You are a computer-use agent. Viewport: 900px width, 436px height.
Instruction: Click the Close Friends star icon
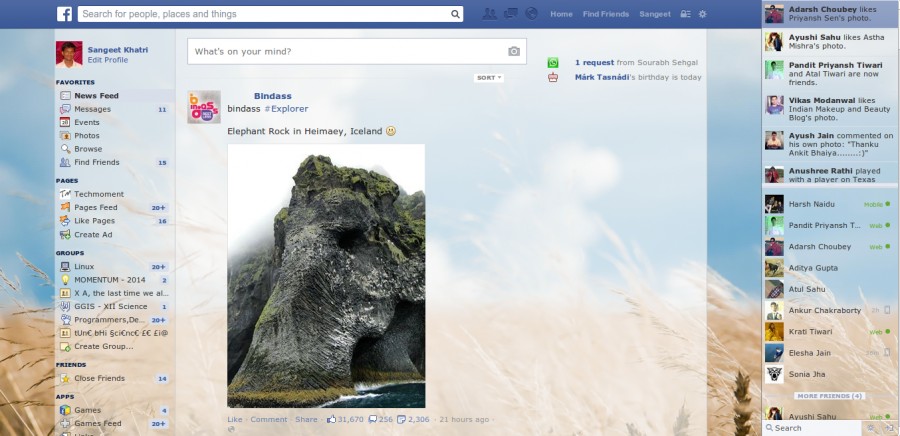click(x=65, y=378)
